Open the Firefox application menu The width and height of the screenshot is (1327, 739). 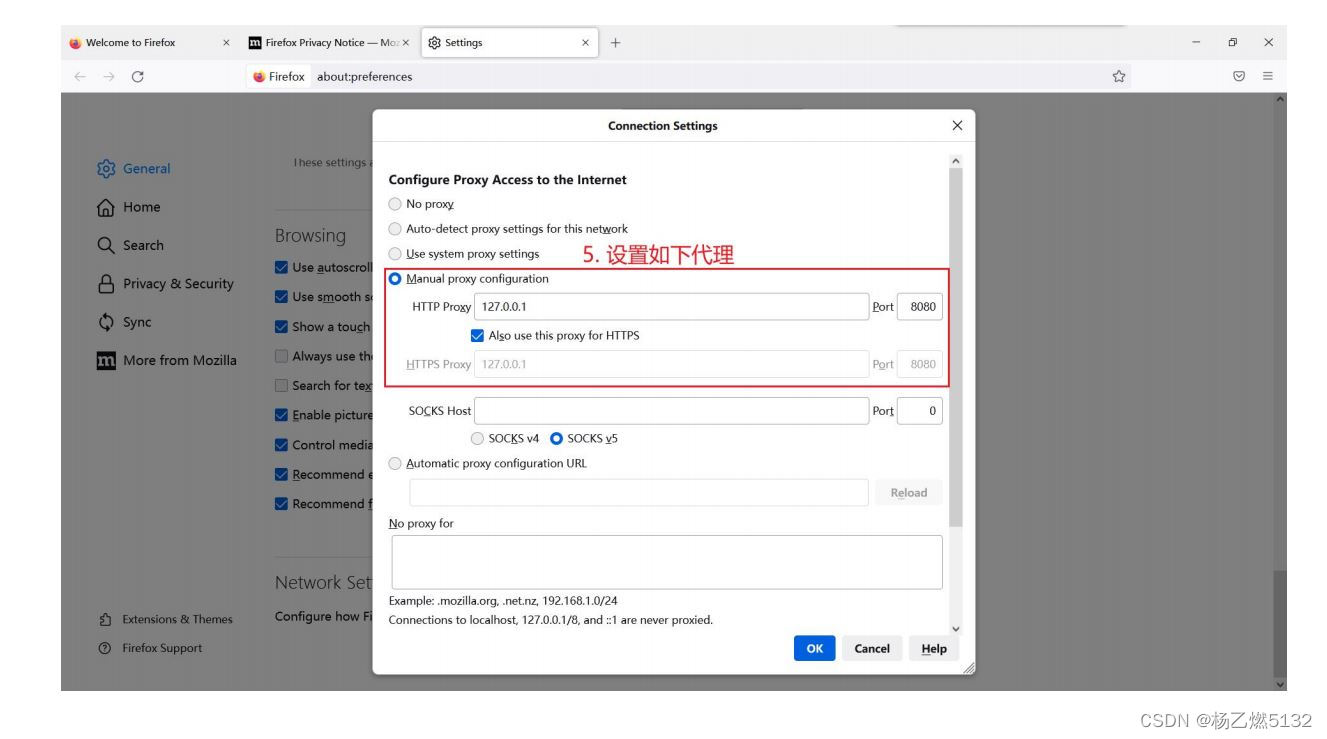[x=1268, y=76]
